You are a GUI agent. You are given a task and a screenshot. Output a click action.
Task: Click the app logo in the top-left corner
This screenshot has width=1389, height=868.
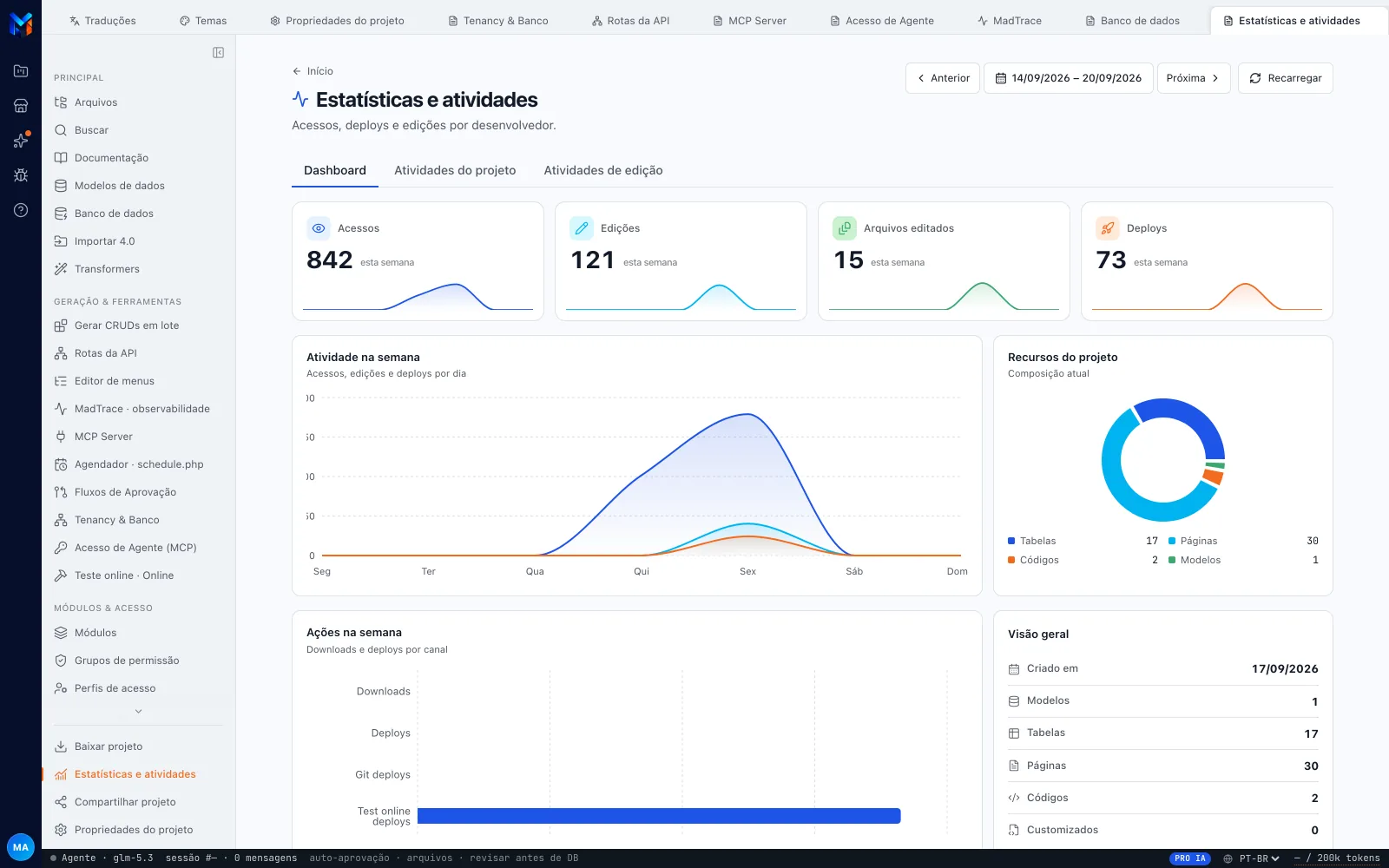[x=21, y=23]
